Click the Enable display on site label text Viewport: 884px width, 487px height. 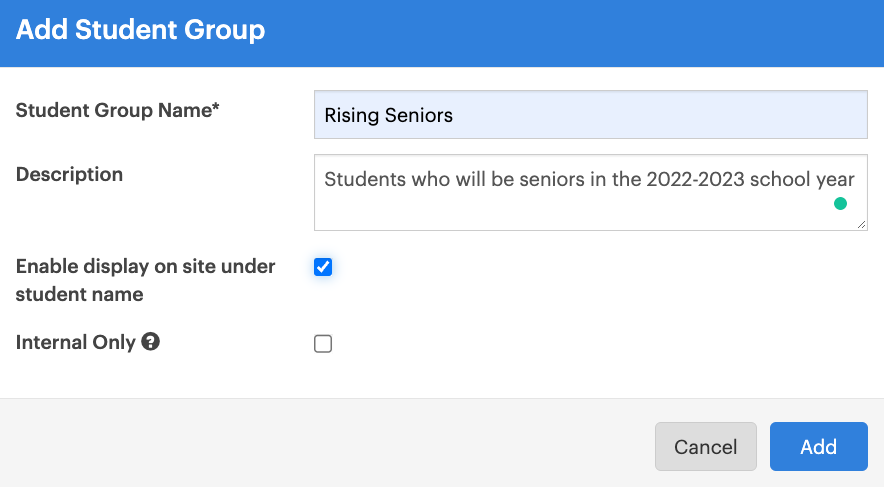click(x=145, y=280)
